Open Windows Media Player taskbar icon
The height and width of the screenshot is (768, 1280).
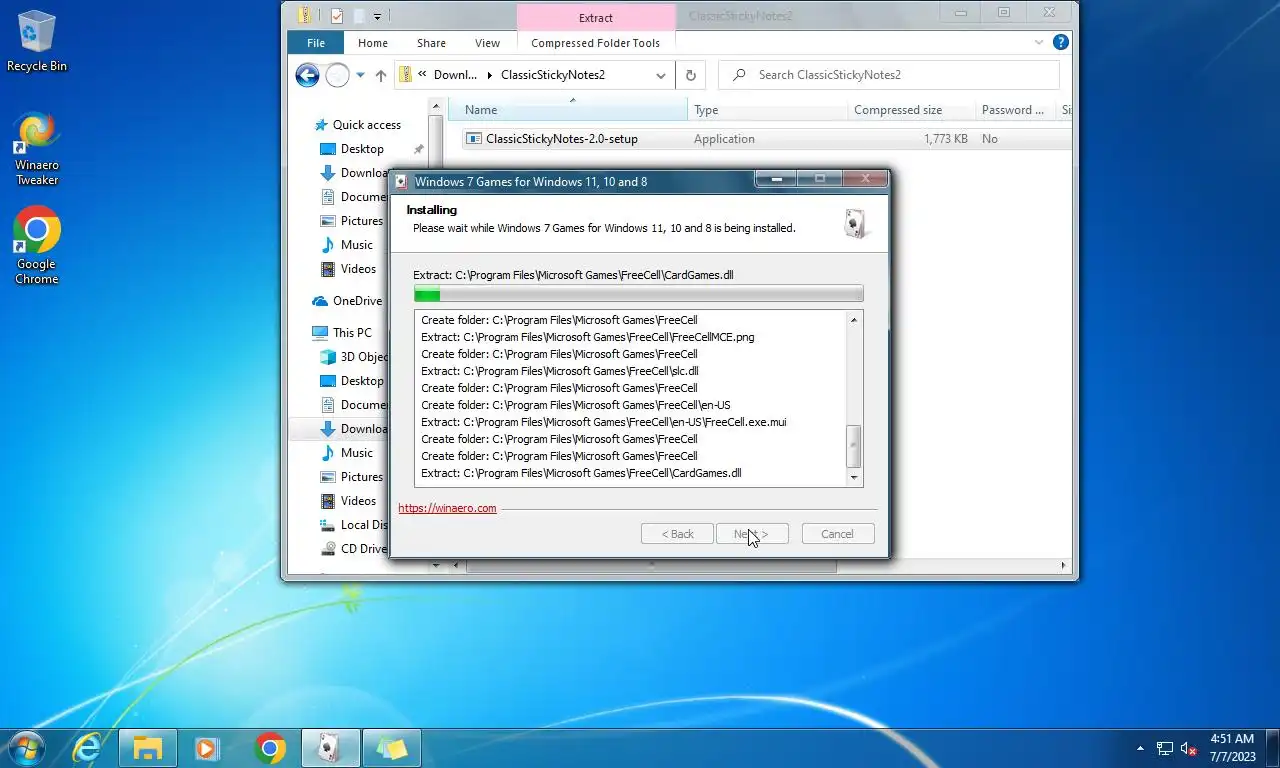[x=207, y=748]
